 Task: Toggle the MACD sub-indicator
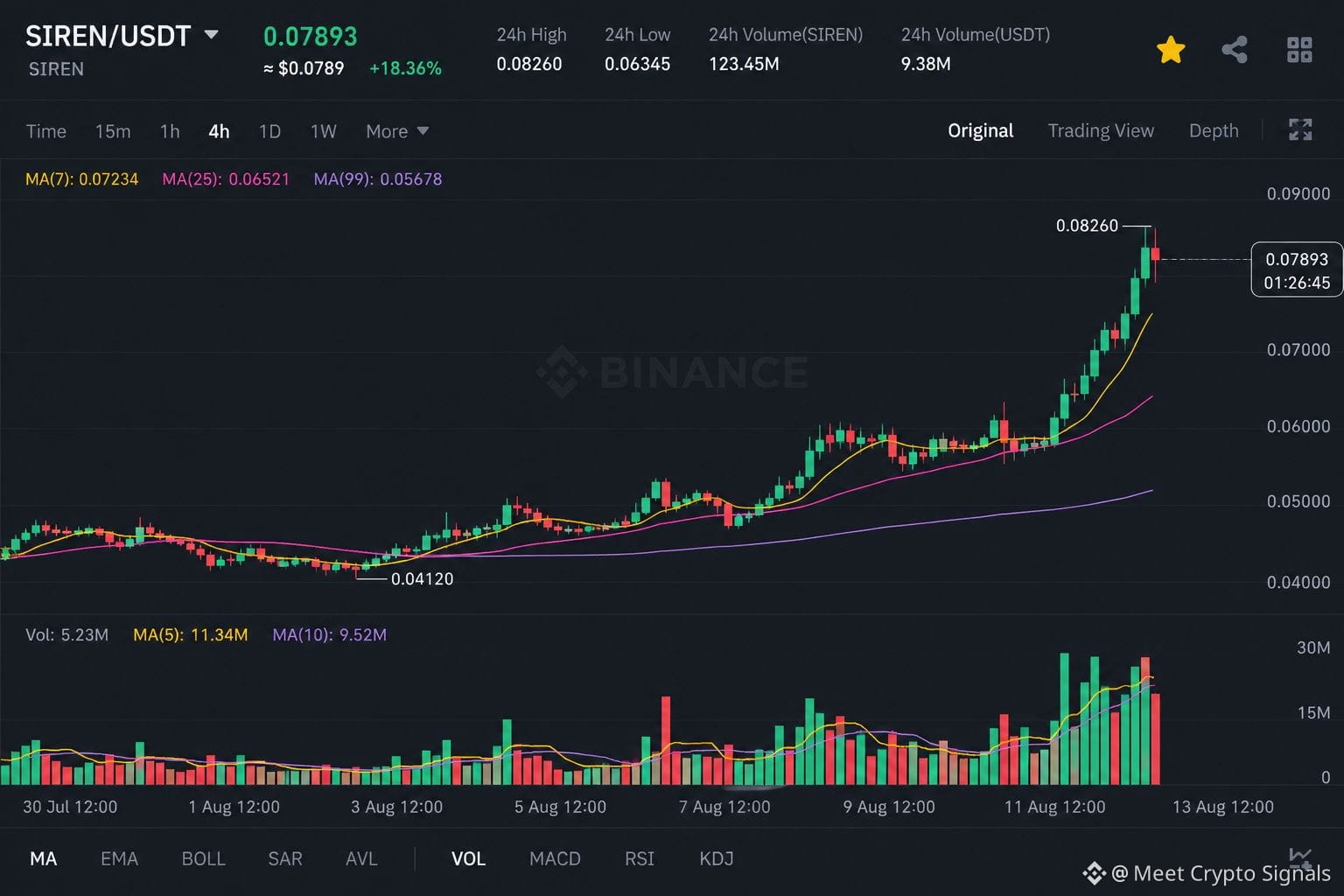tap(555, 858)
